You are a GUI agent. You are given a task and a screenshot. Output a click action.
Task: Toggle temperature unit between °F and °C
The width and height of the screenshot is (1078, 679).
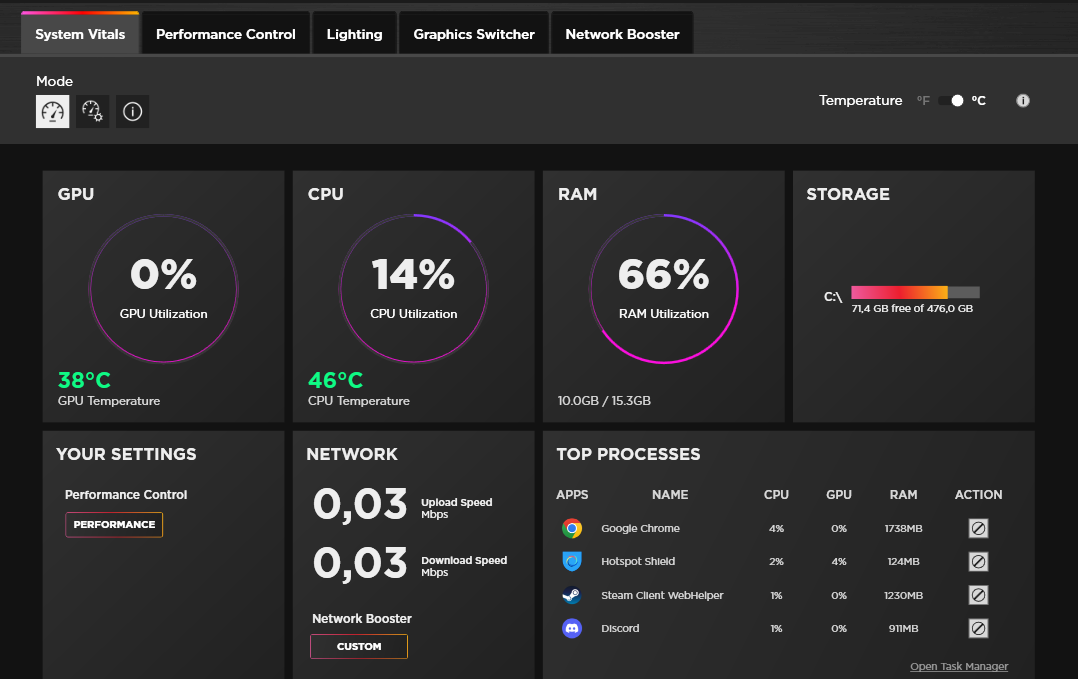click(952, 100)
